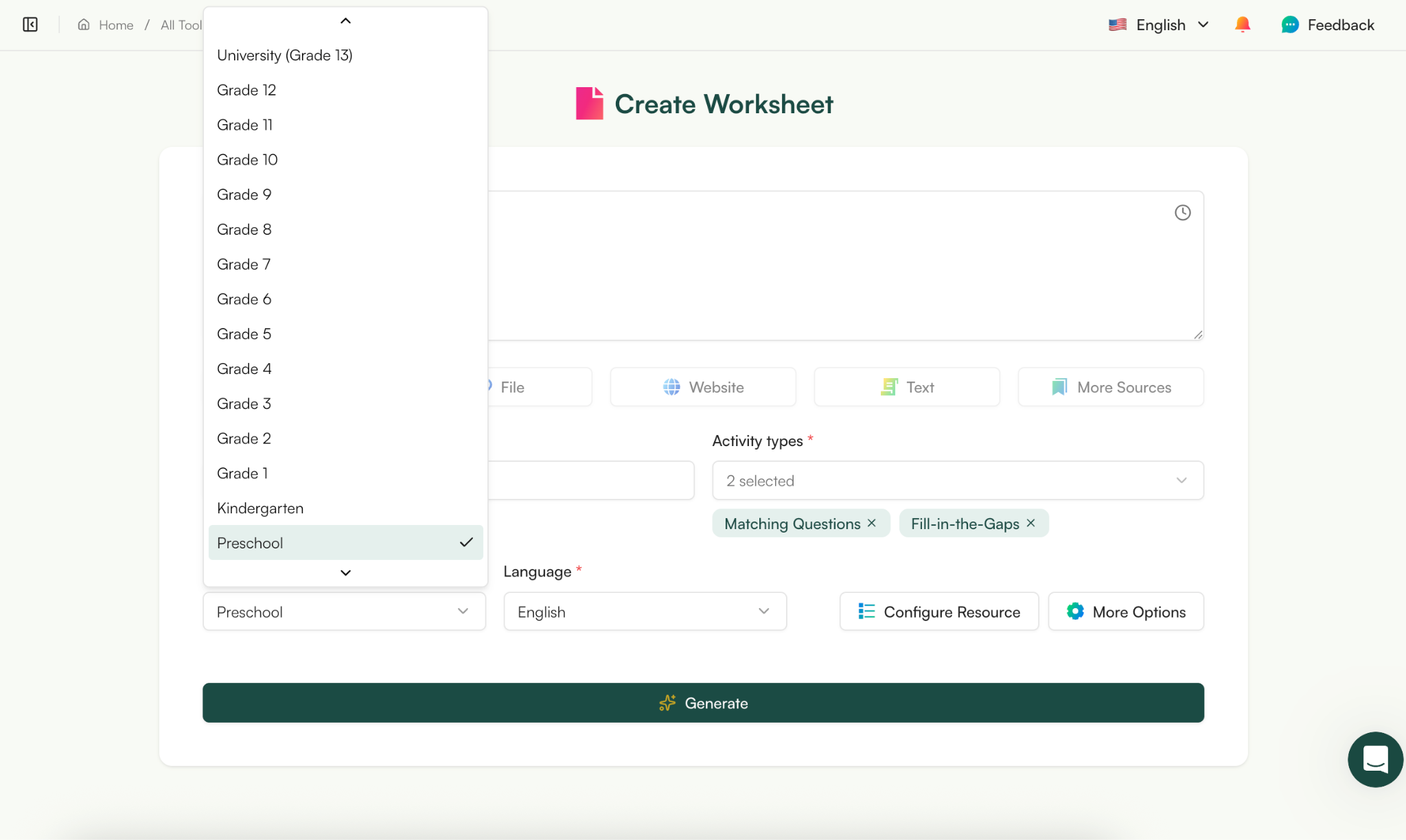Open the Activity types dropdown
1406x840 pixels.
[x=957, y=480]
